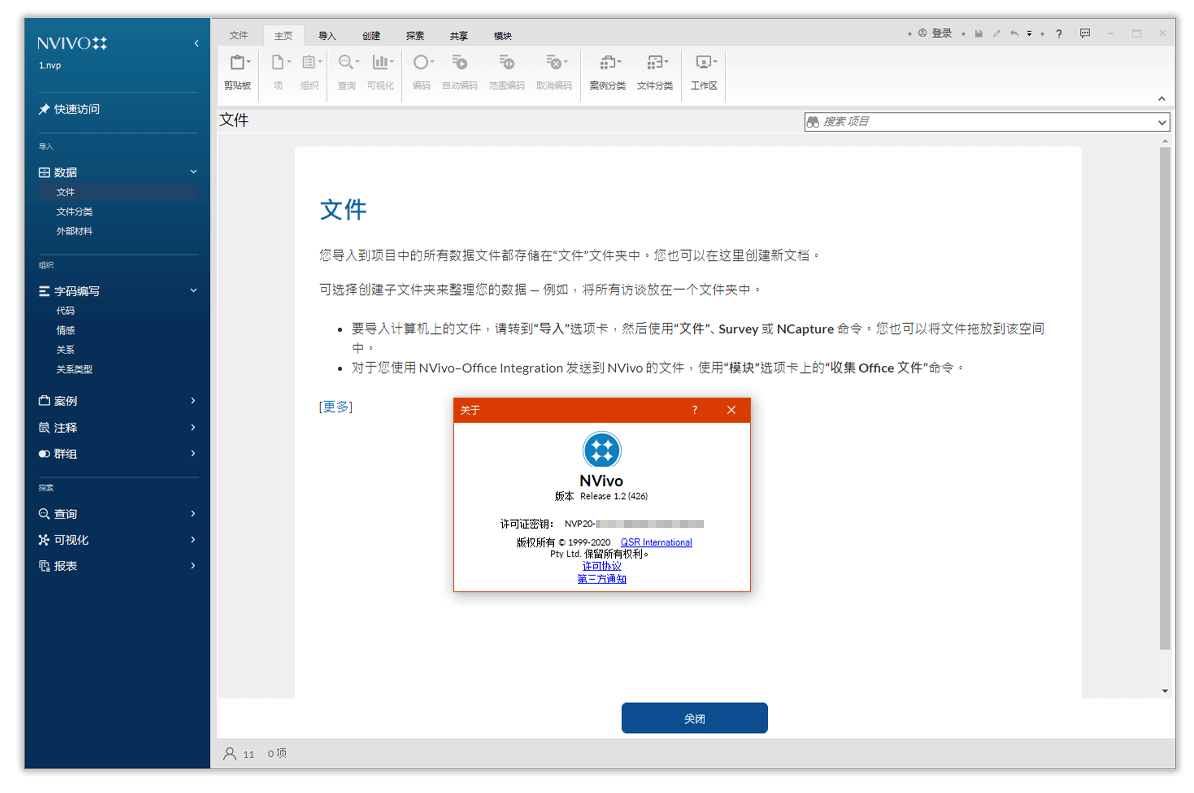
Task: Click in the 搜索项目 search field
Action: pos(987,122)
